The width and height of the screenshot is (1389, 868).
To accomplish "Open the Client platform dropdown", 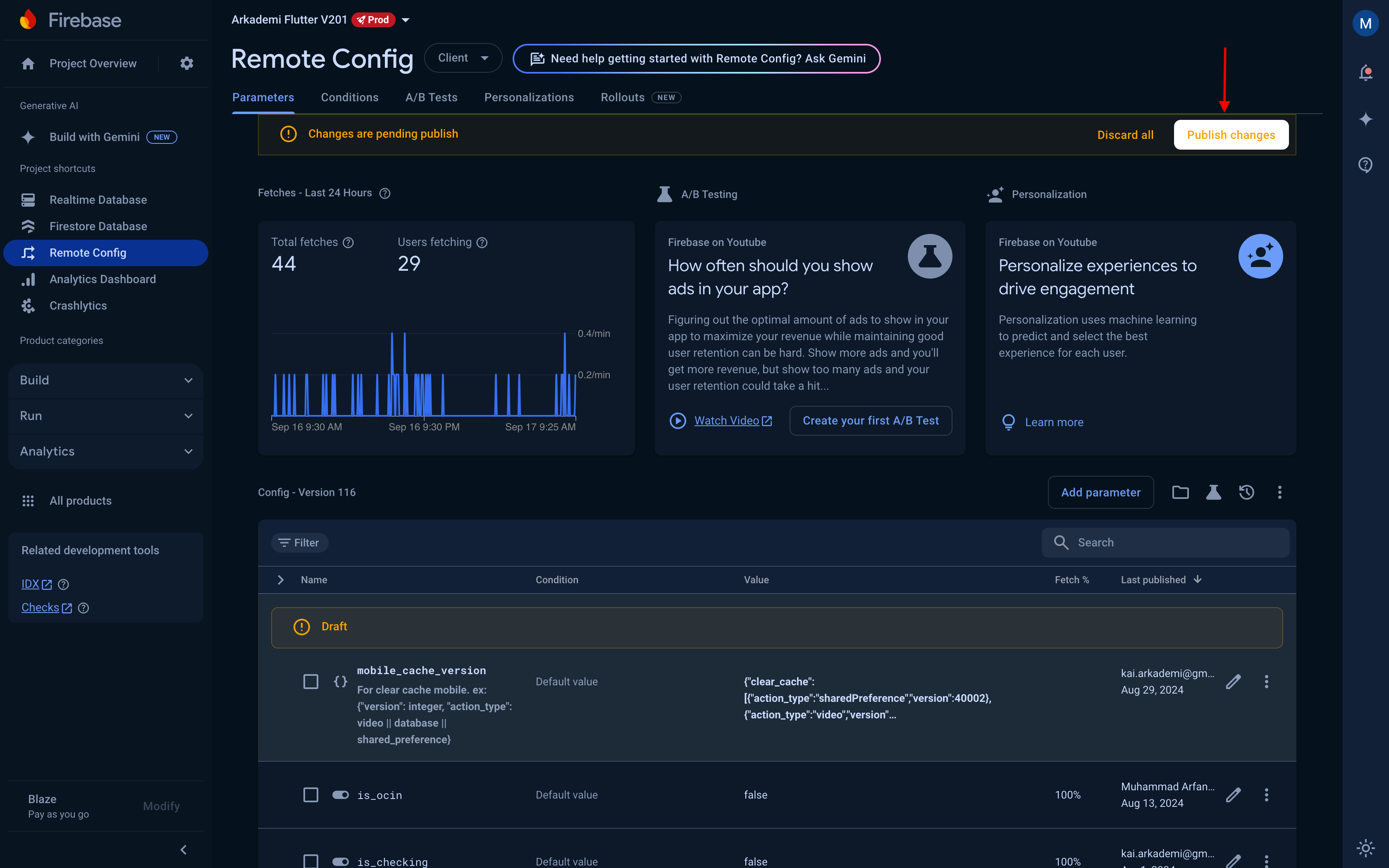I will [x=463, y=57].
